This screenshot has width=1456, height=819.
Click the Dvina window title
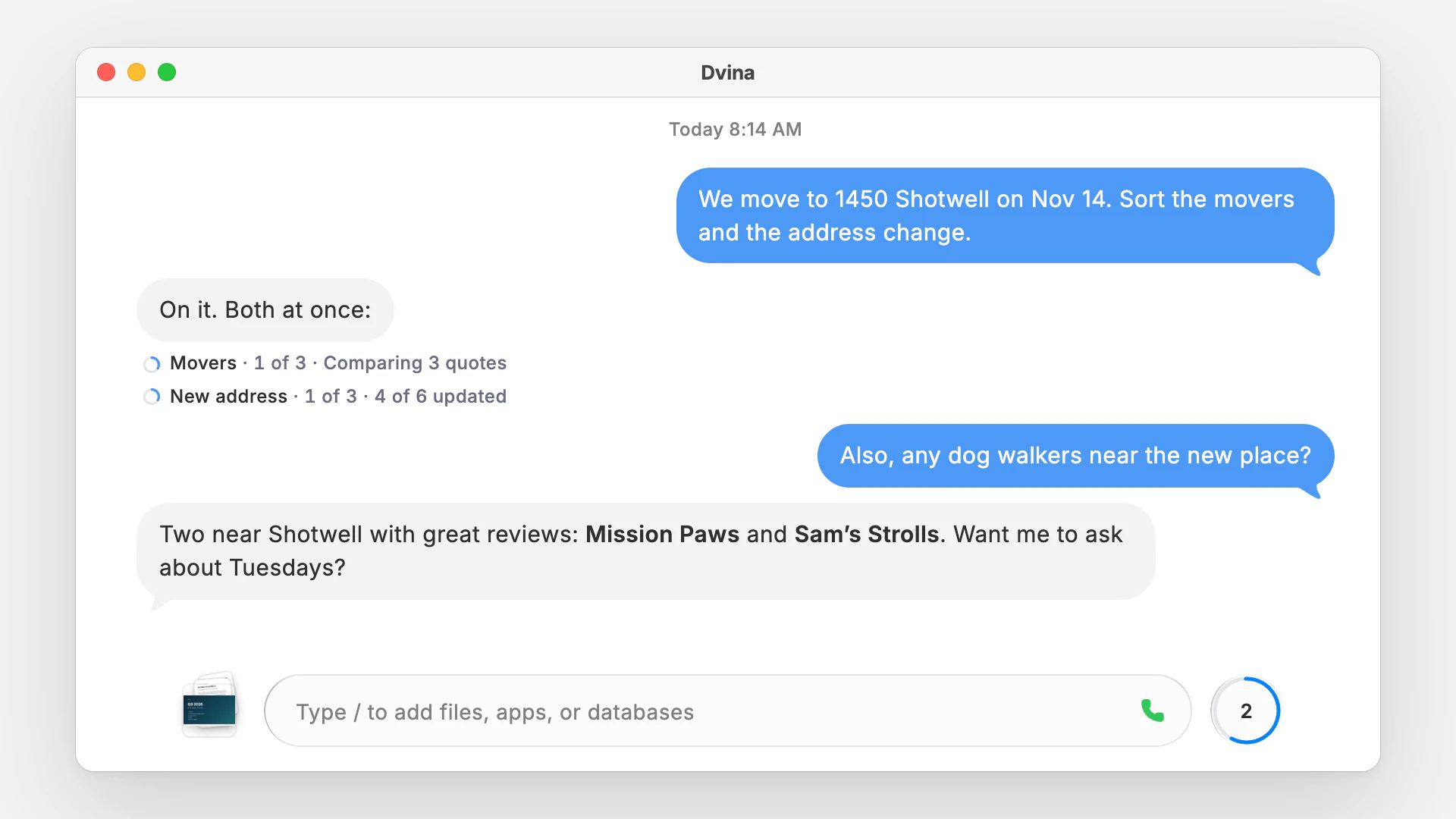[x=727, y=73]
